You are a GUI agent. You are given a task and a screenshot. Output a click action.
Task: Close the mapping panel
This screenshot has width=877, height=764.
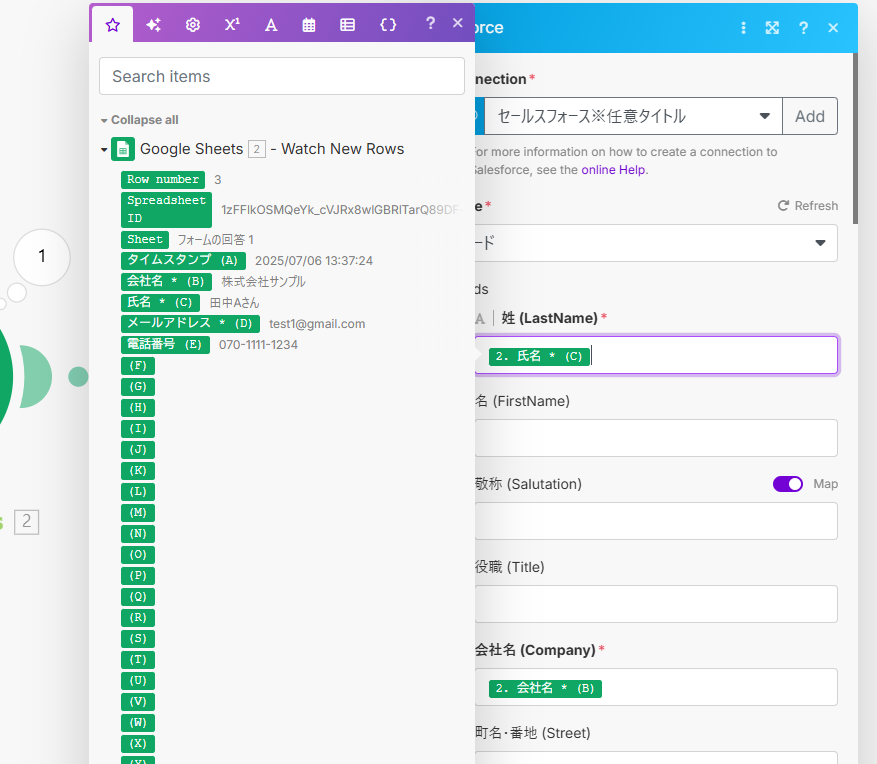click(458, 23)
